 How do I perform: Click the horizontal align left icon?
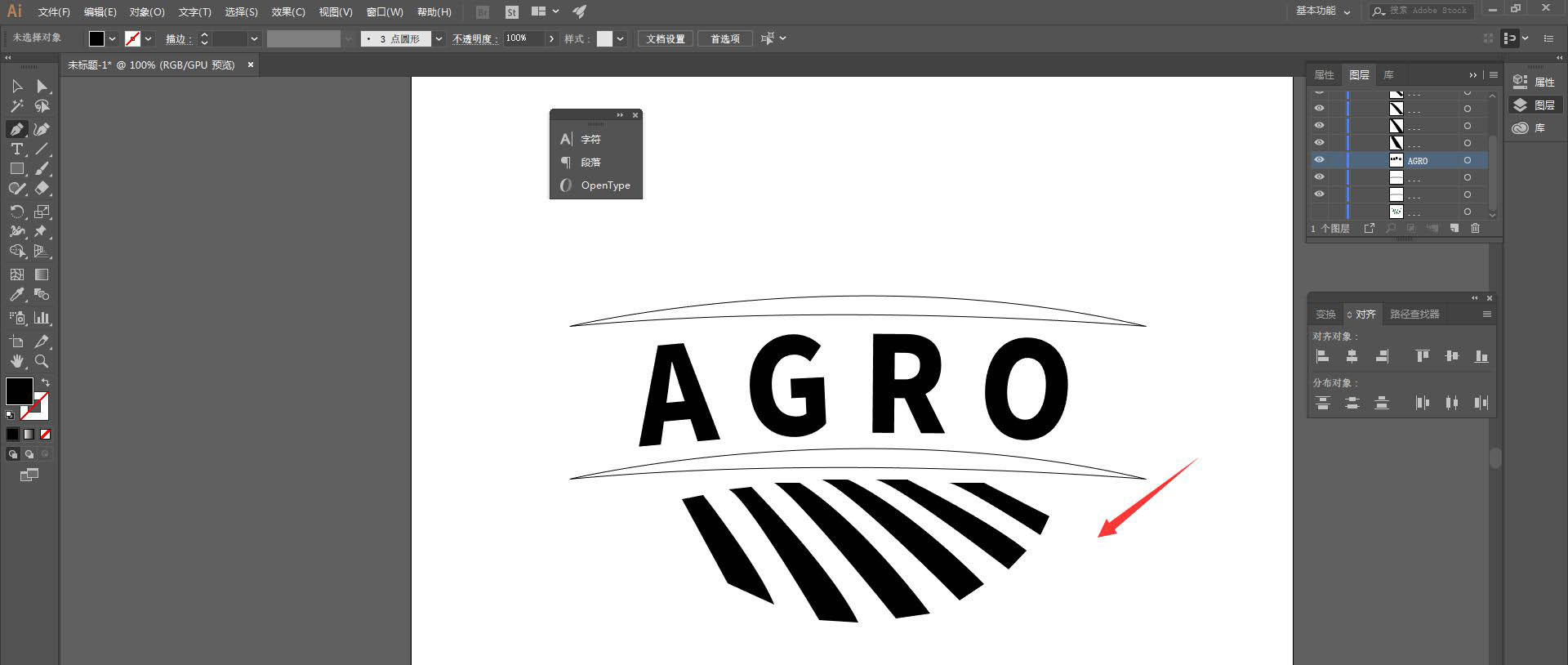click(1323, 356)
